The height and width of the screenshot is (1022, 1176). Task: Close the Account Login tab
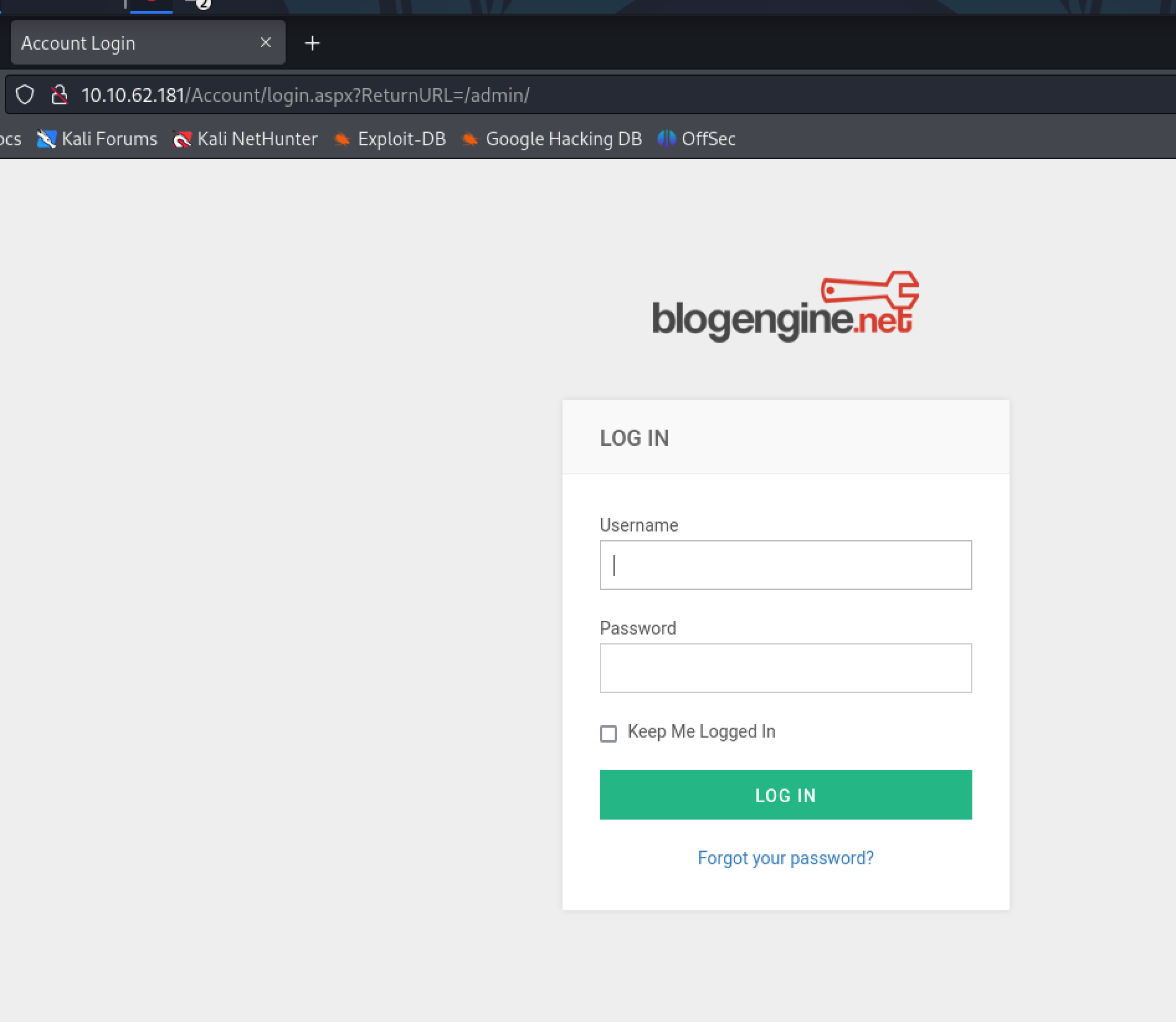[266, 42]
